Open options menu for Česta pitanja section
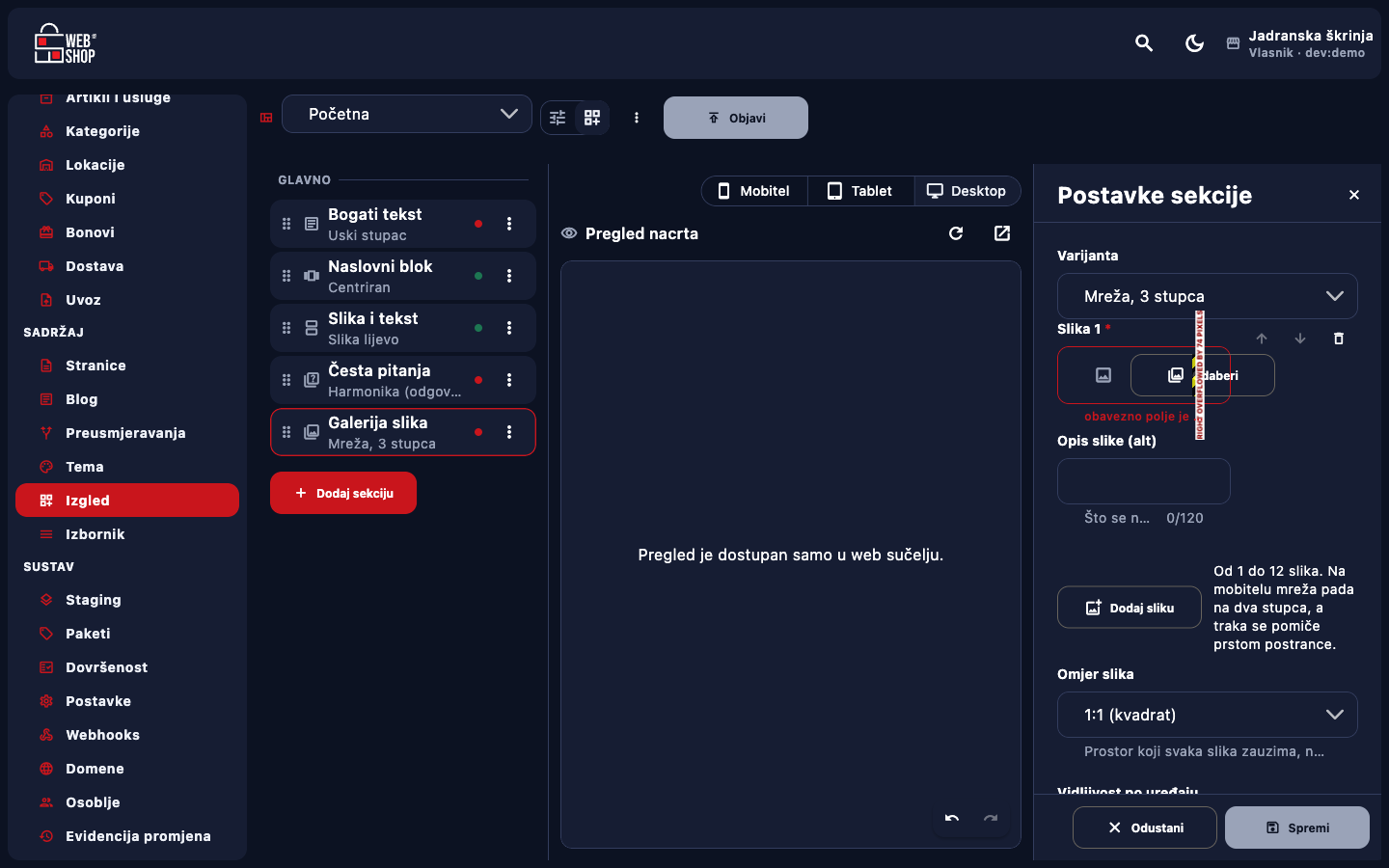 pos(509,380)
